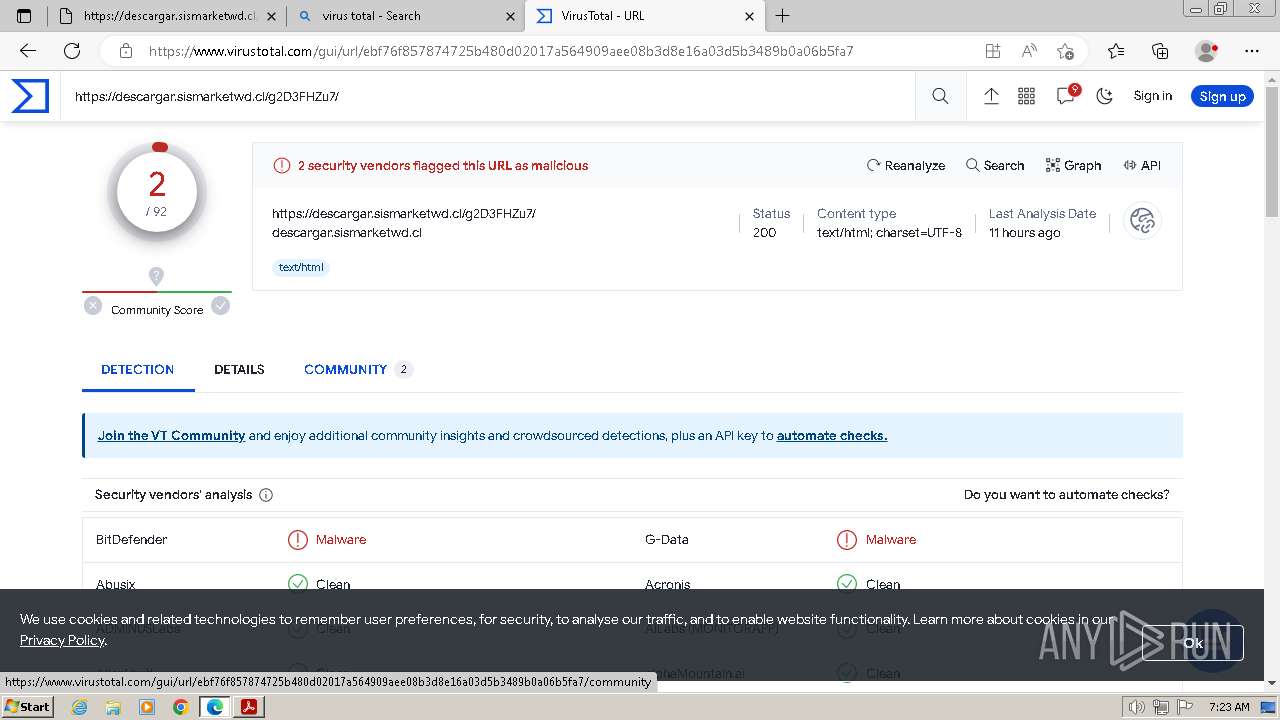Click the VirusTotal URL search input field
The width and height of the screenshot is (1280, 720).
click(488, 96)
